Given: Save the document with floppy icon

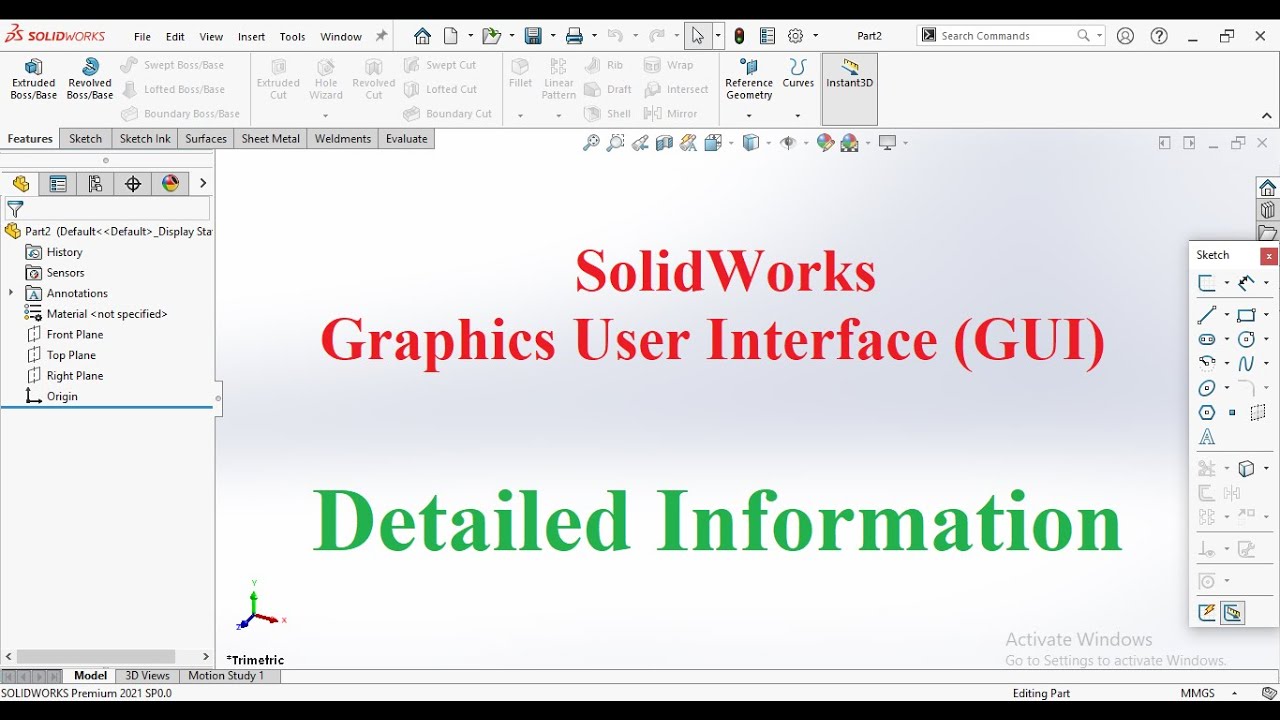Looking at the screenshot, I should 533,36.
